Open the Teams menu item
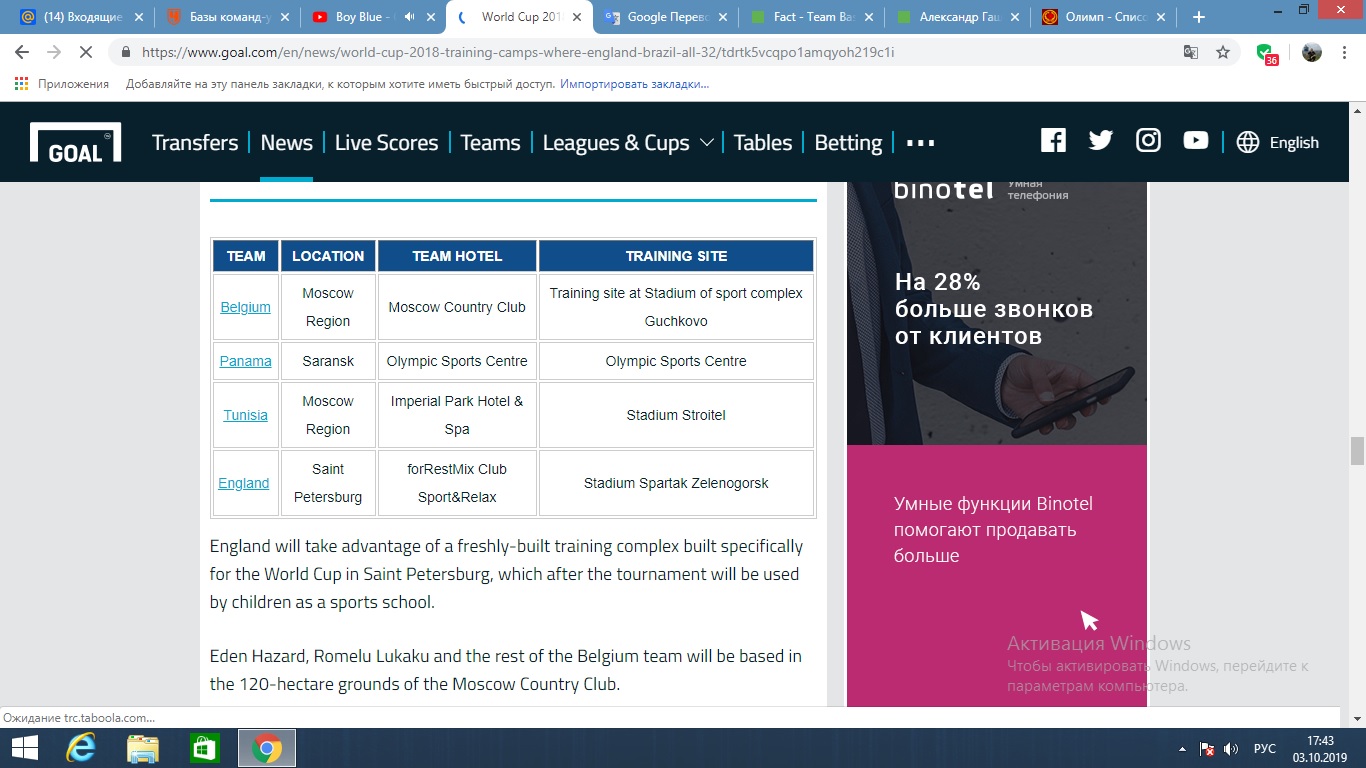 (490, 142)
